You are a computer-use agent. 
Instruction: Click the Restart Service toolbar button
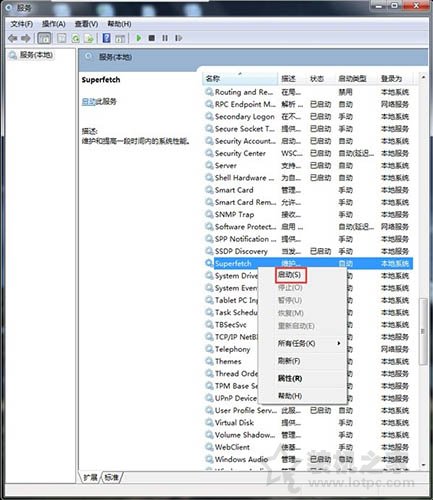pyautogui.click(x=179, y=38)
